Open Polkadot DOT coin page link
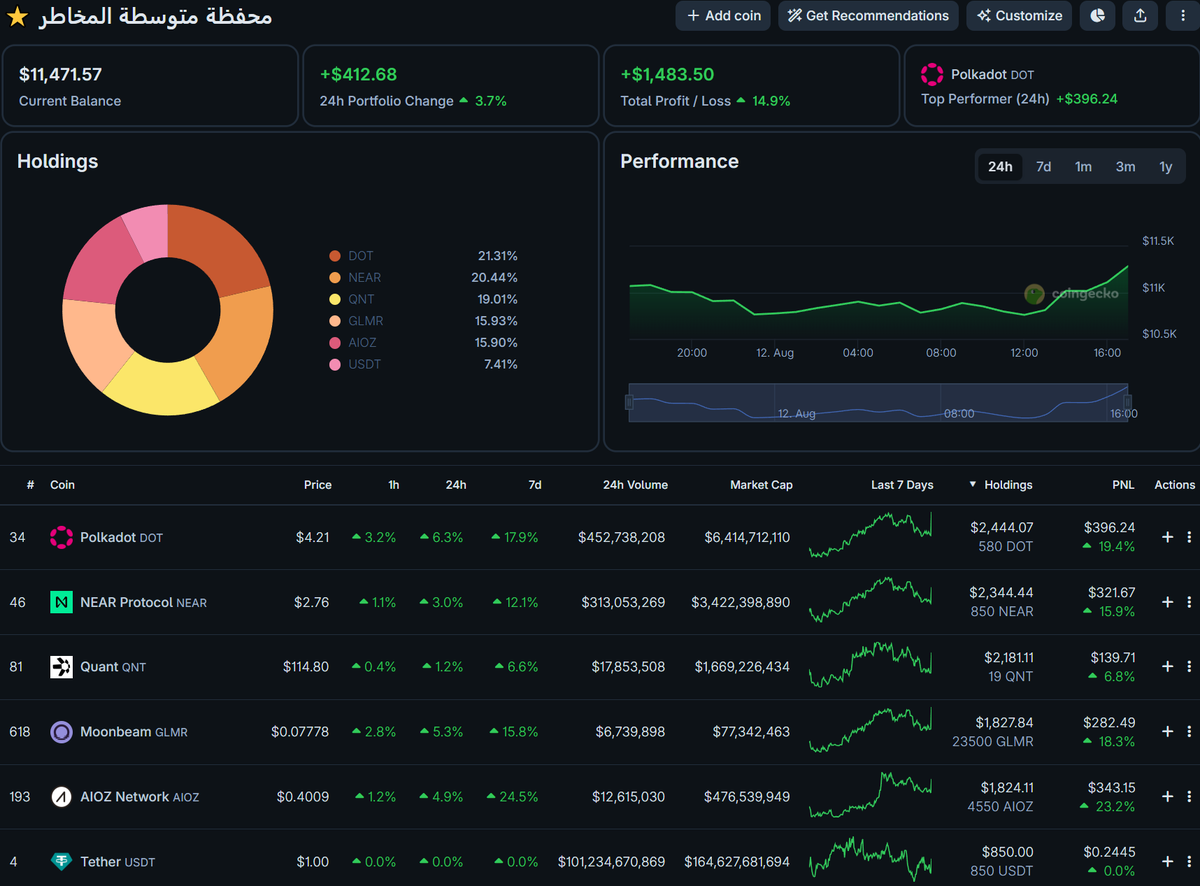 [x=121, y=537]
